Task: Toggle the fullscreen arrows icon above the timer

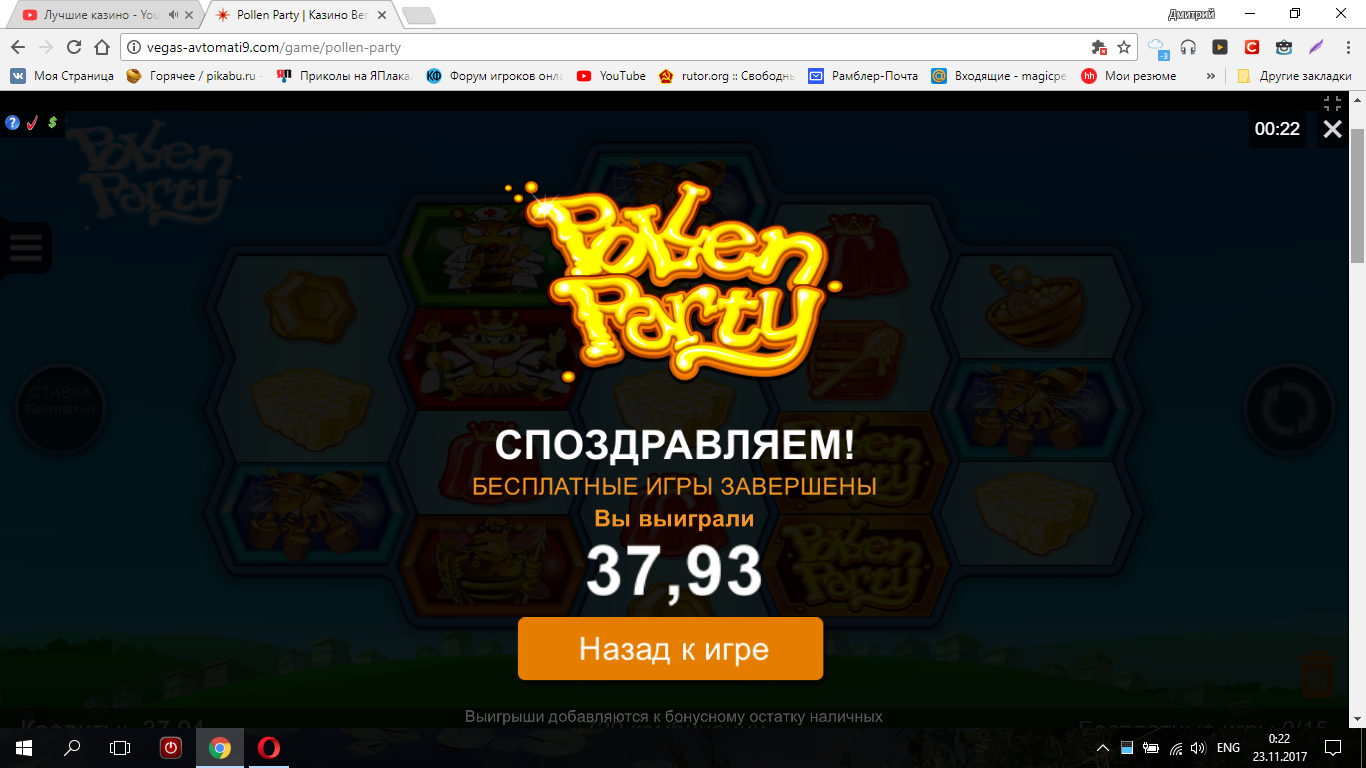Action: (1332, 103)
